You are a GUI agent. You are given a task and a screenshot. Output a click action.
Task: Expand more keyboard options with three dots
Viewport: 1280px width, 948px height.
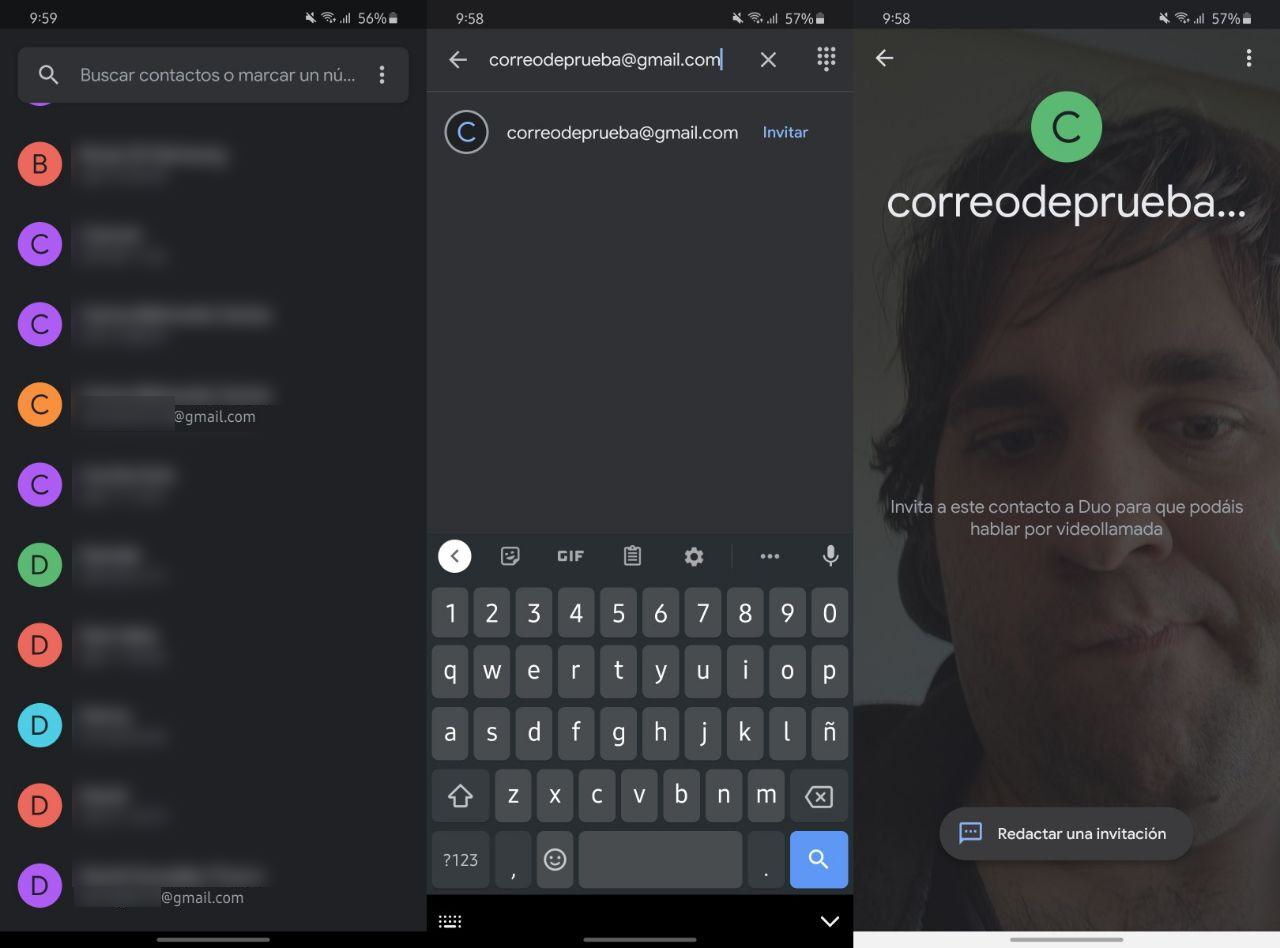(x=769, y=556)
